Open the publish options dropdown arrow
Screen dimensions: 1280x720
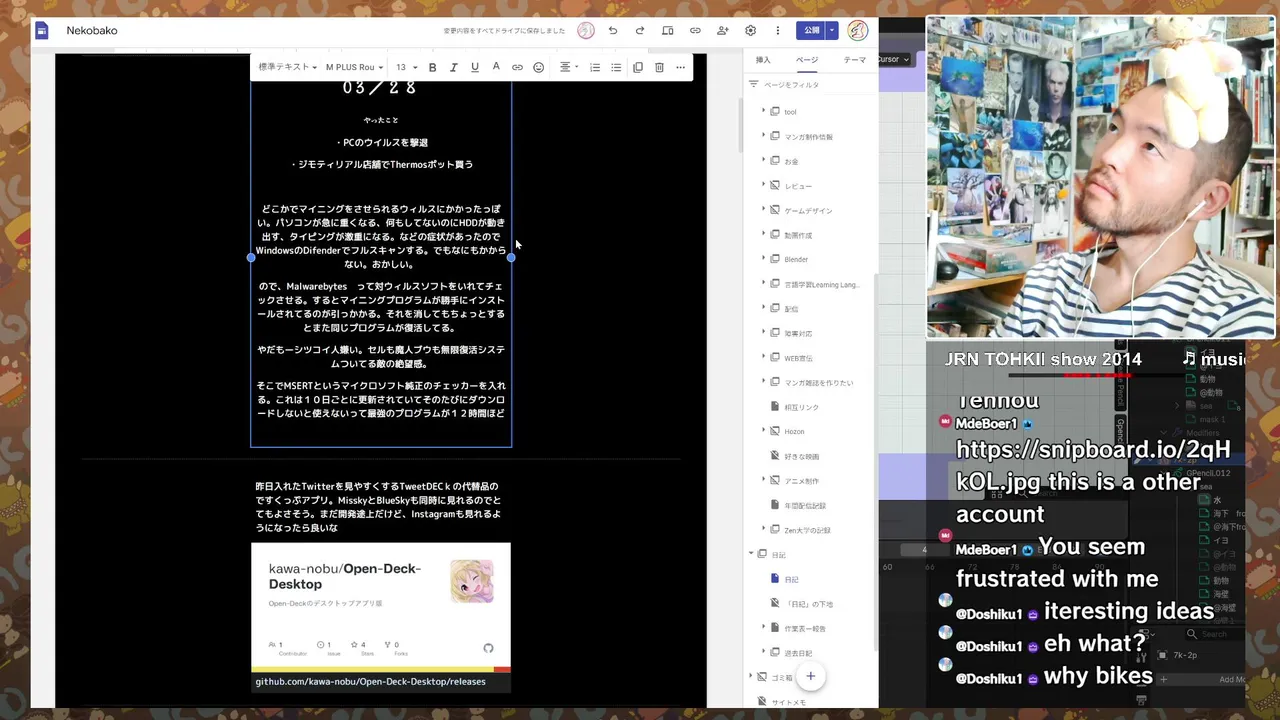(x=831, y=30)
